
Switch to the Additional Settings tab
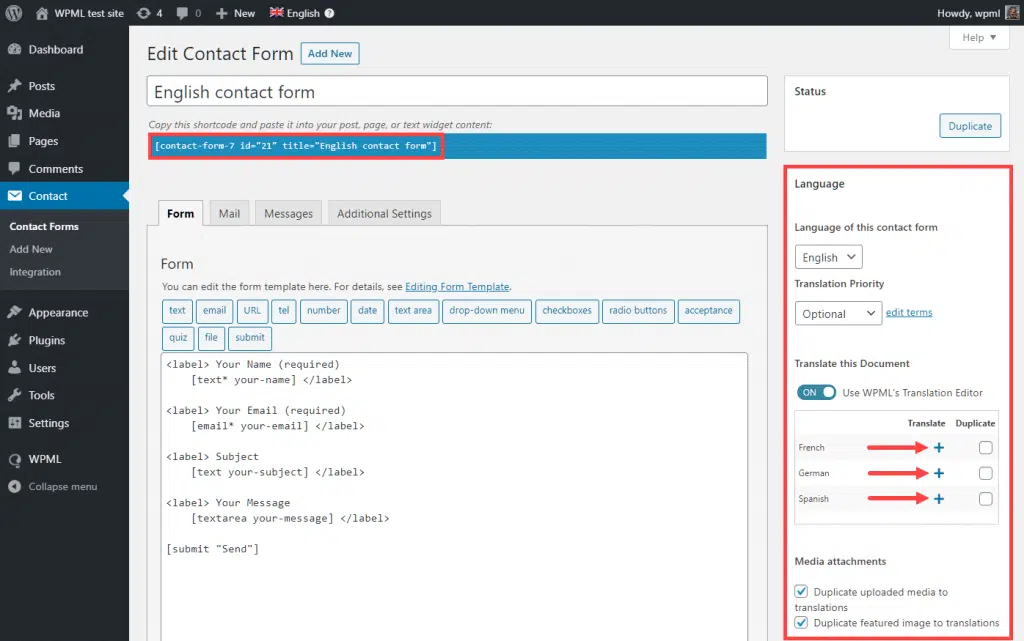pyautogui.click(x=385, y=213)
